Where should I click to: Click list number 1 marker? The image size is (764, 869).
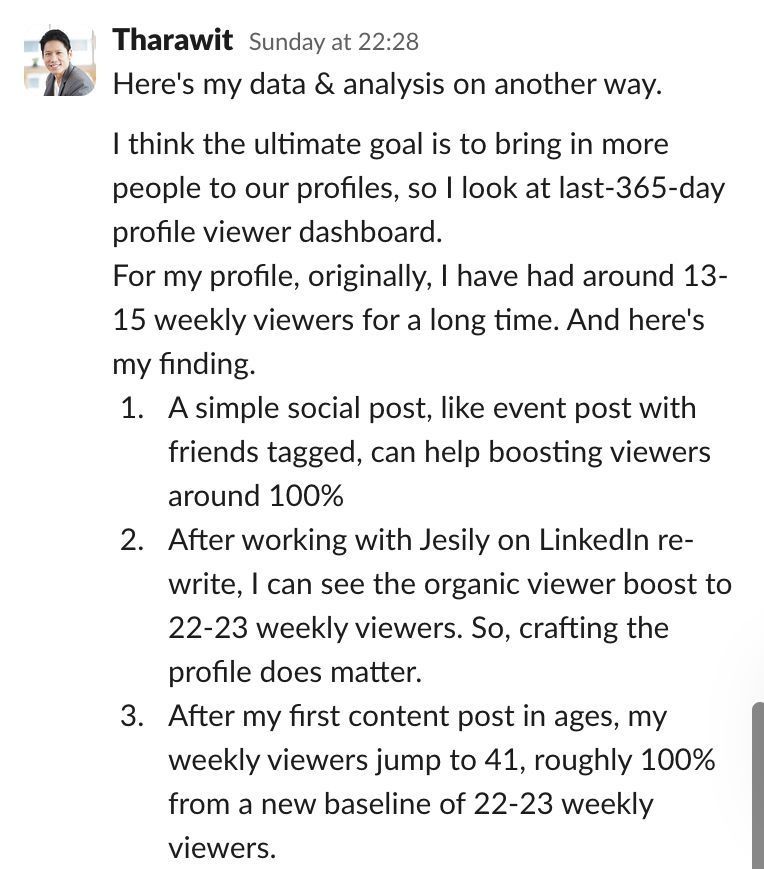click(132, 408)
